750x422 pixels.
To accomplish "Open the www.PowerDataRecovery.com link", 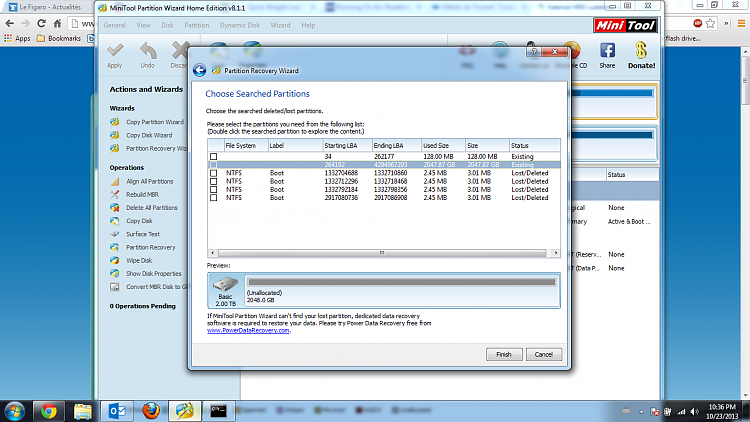I will point(248,330).
